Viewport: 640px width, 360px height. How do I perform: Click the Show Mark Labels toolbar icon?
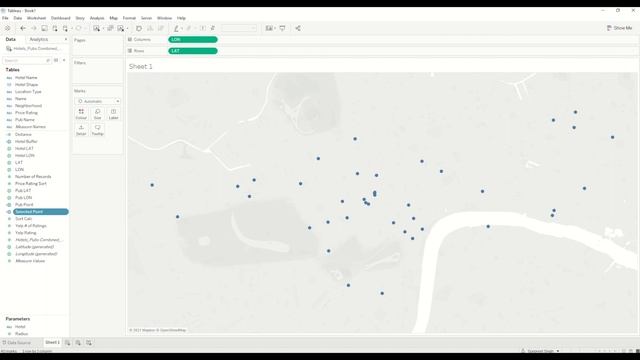click(x=202, y=28)
